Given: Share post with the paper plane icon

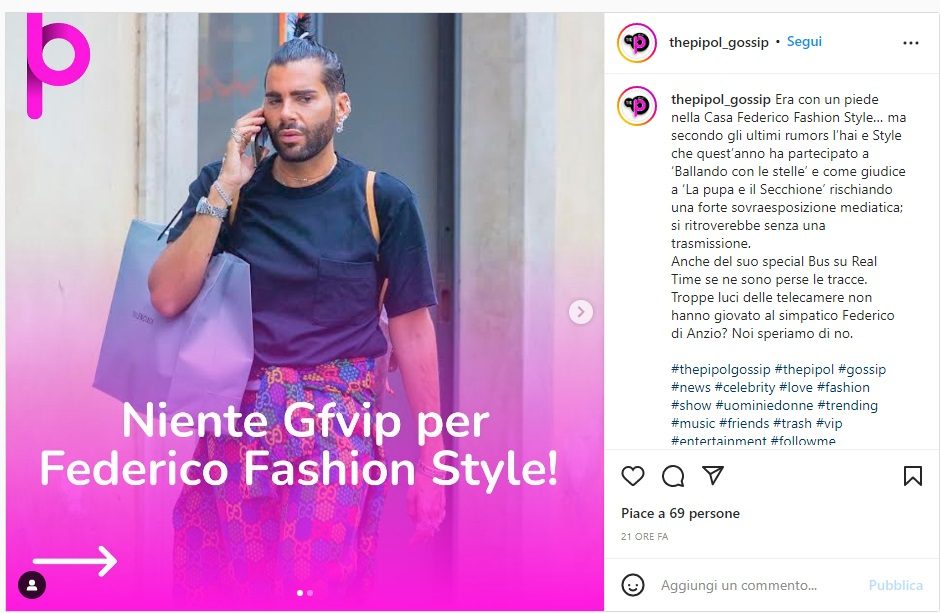Looking at the screenshot, I should (x=713, y=475).
